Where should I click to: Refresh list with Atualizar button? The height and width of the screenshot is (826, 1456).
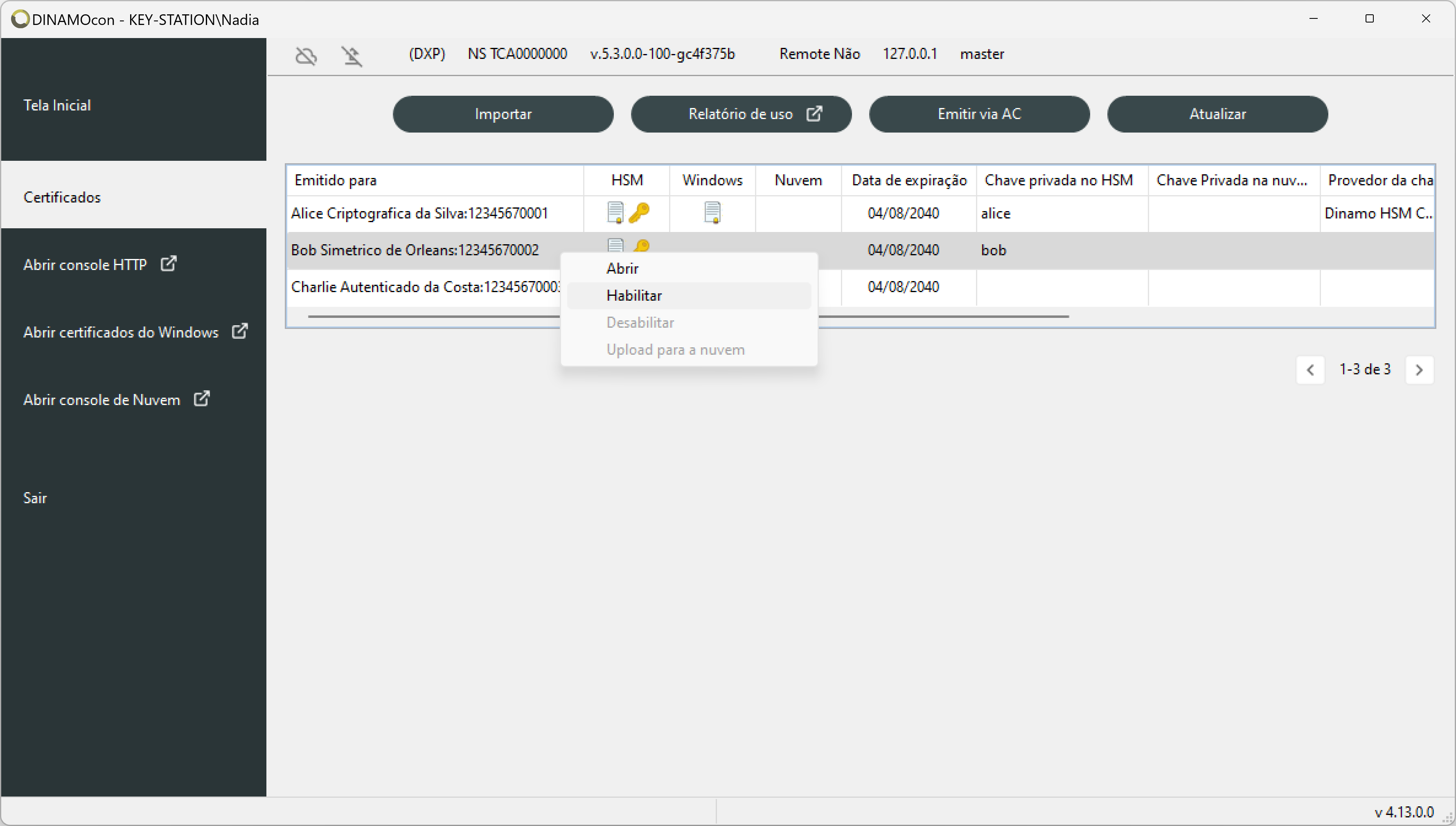tap(1217, 114)
